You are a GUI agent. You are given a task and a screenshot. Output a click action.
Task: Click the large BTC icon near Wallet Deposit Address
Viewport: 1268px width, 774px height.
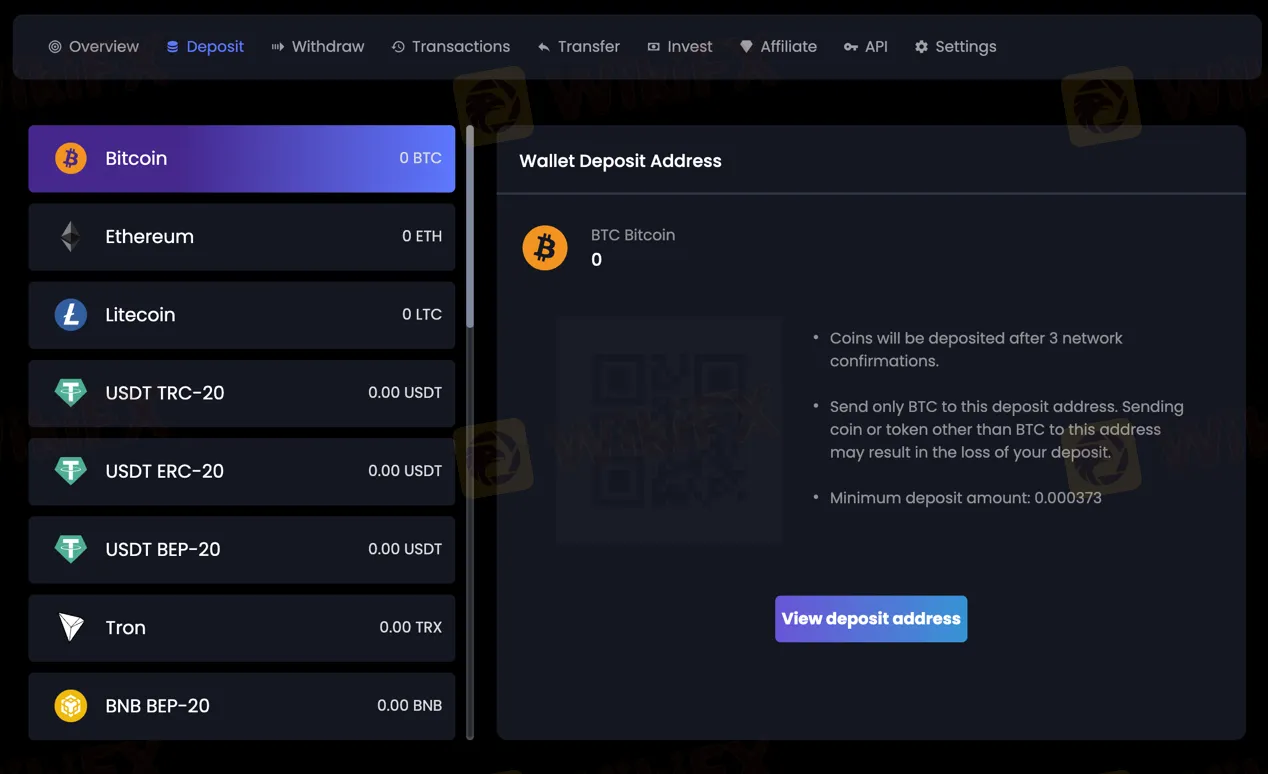click(545, 247)
